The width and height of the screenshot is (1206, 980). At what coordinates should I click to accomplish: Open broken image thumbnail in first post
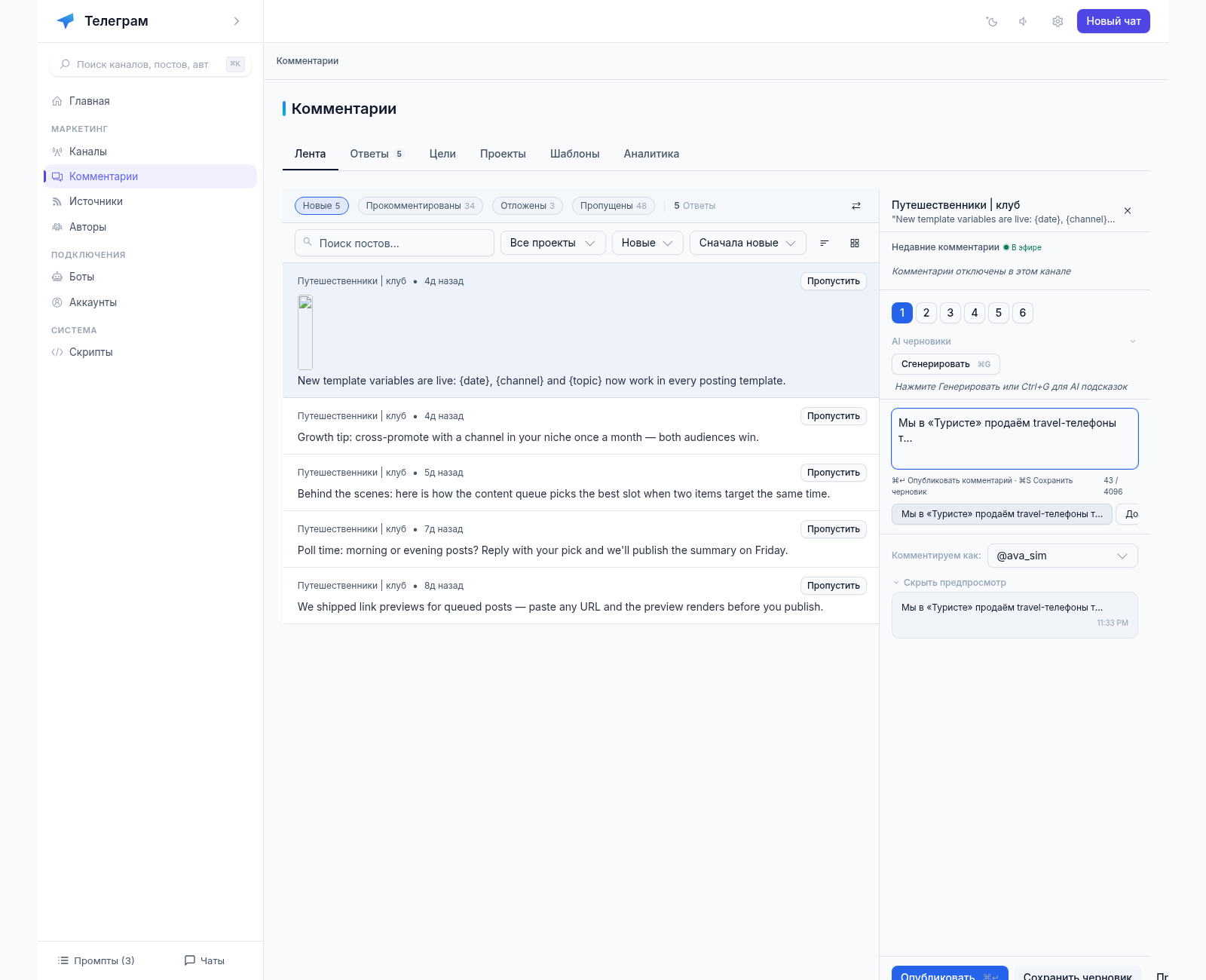[x=305, y=332]
